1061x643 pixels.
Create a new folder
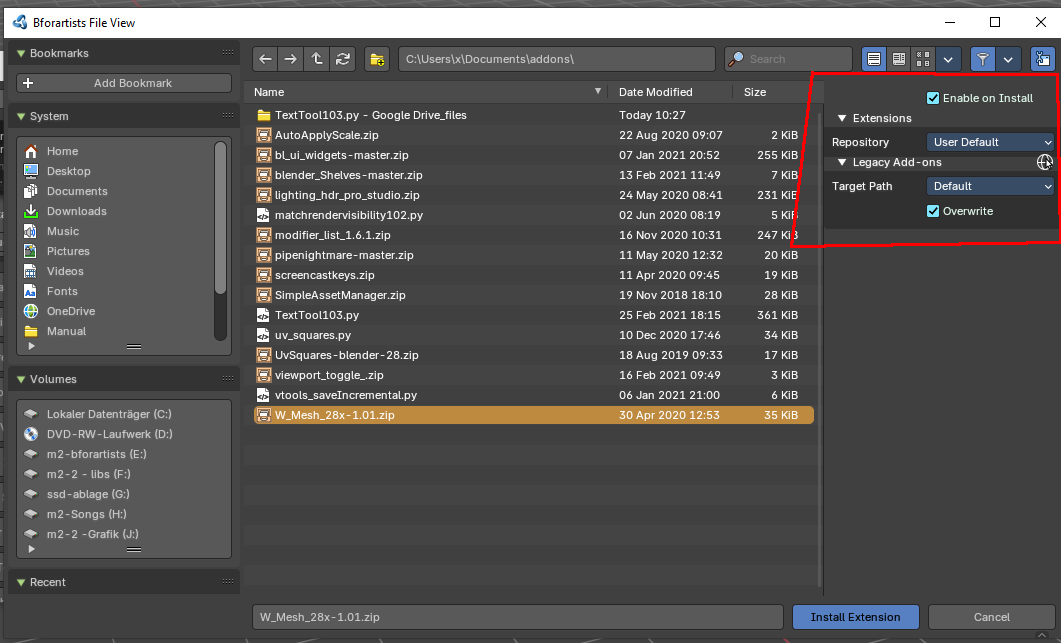(377, 59)
